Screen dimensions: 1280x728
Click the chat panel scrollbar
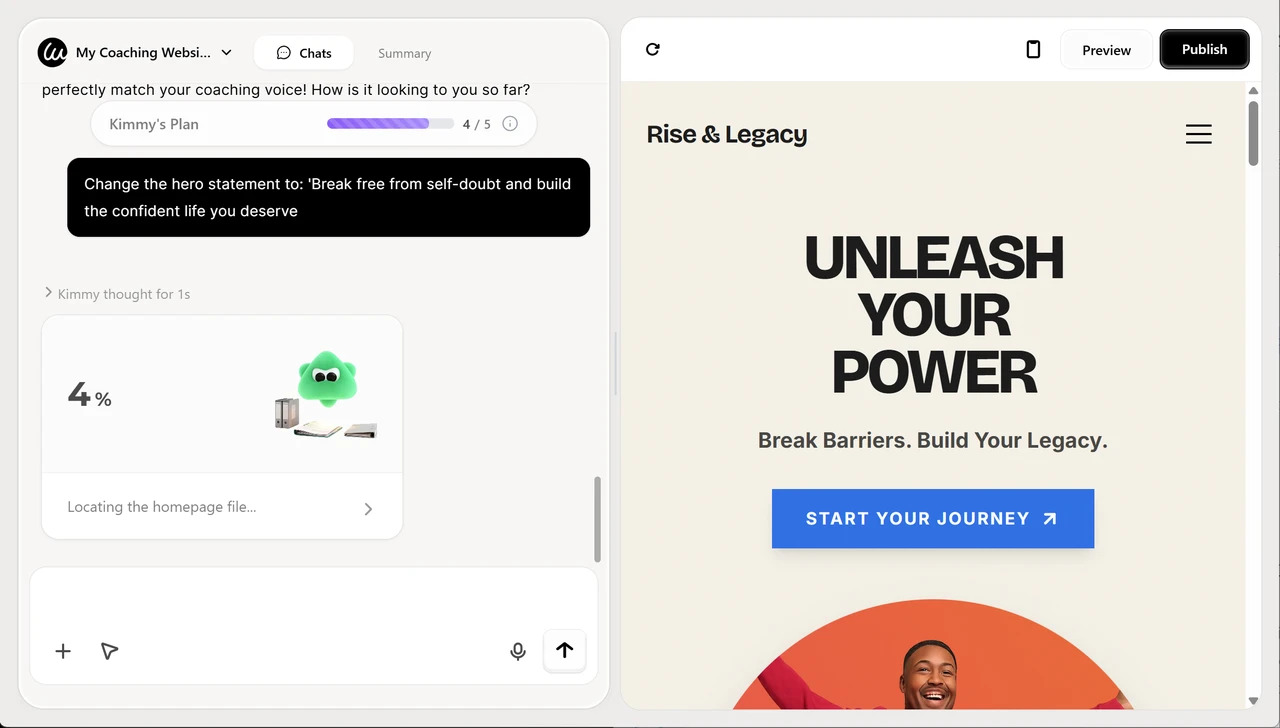pyautogui.click(x=598, y=518)
